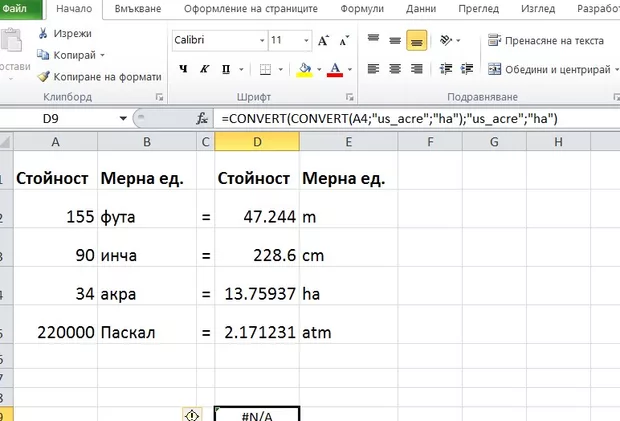Screen dimensions: 620x421
Task: Click the Insert Function fx icon
Action: tap(202, 119)
